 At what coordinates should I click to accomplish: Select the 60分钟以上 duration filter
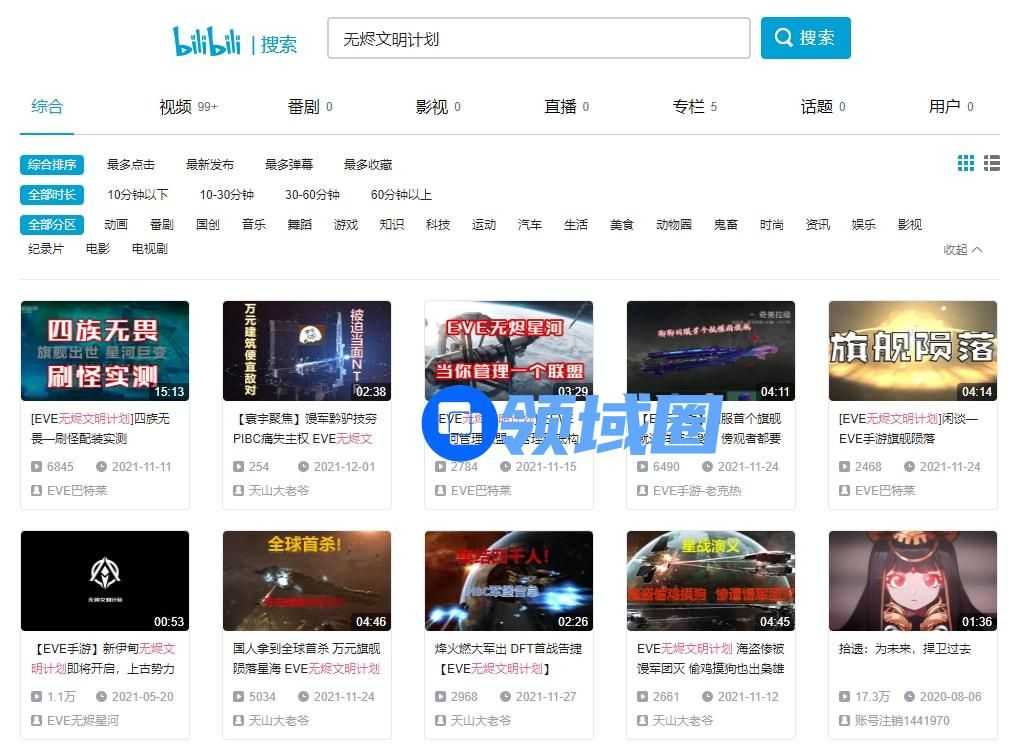[x=401, y=195]
